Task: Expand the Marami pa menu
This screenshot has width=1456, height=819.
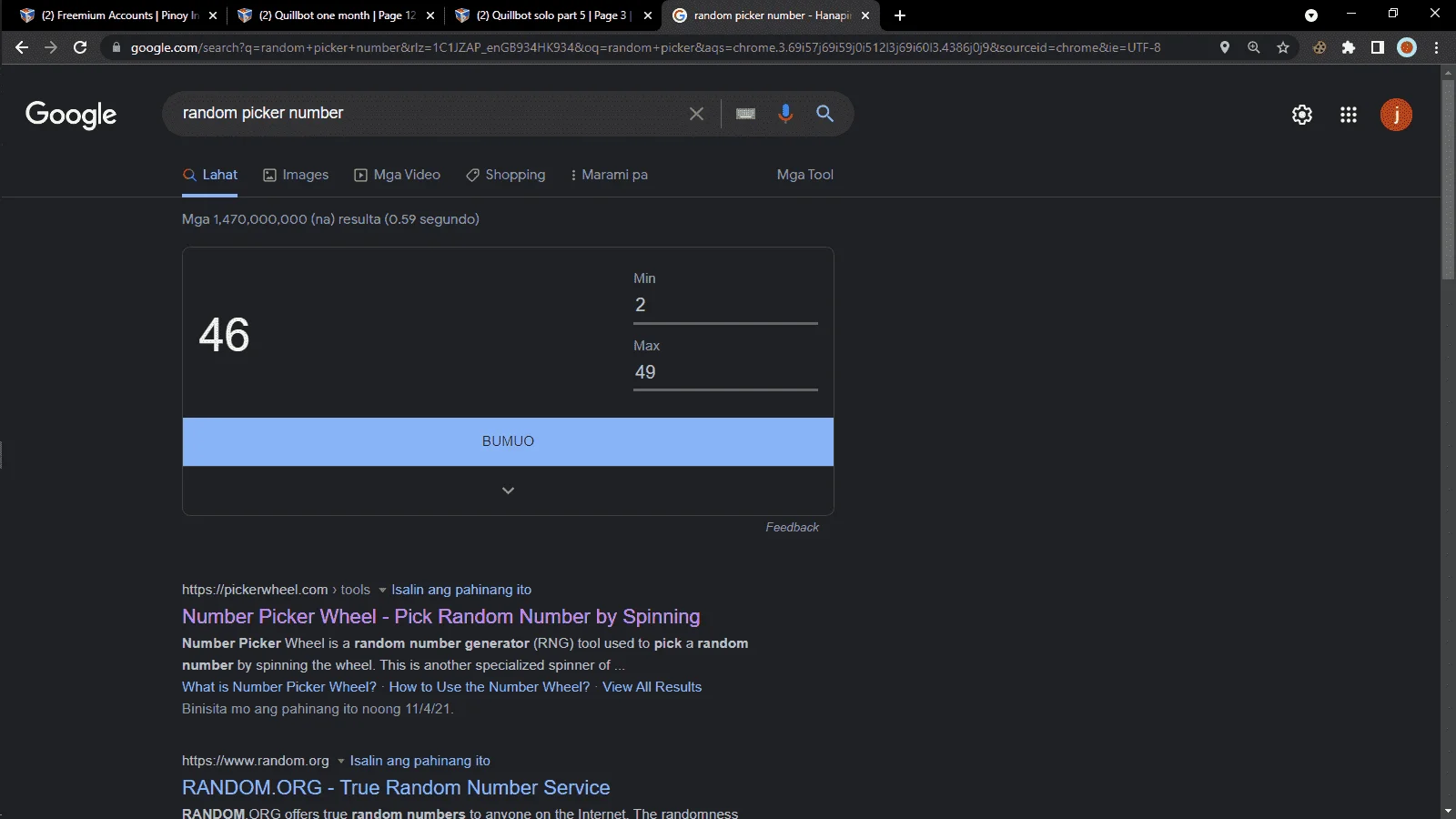Action: [x=608, y=175]
